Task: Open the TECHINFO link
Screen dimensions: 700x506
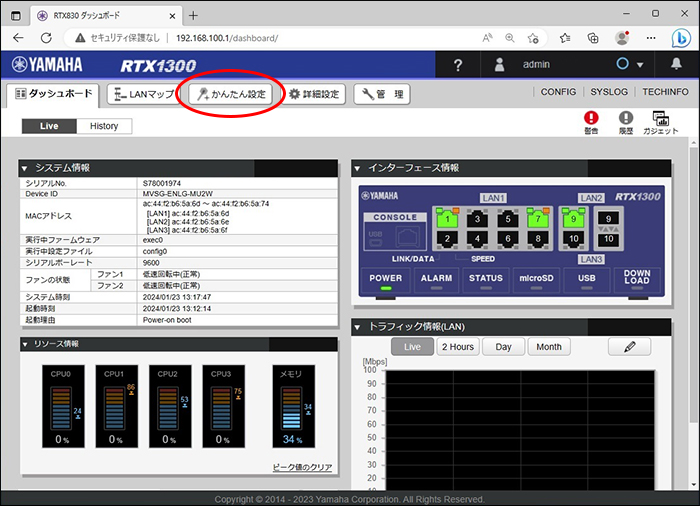Action: (665, 92)
